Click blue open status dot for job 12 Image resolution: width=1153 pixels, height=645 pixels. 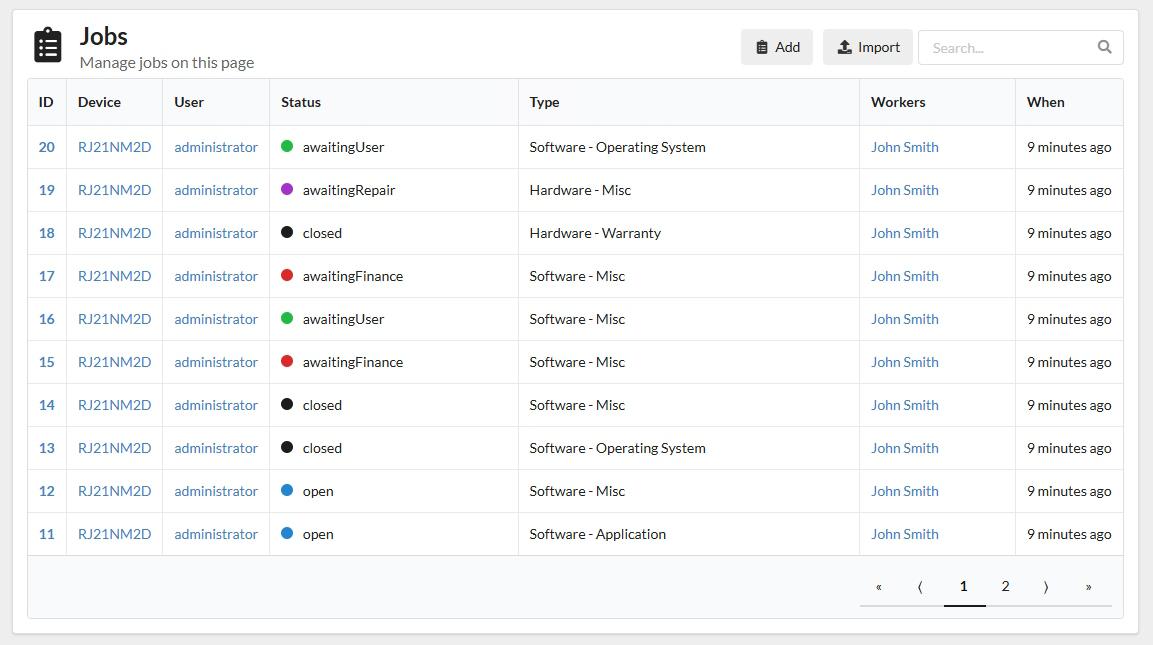[x=287, y=491]
